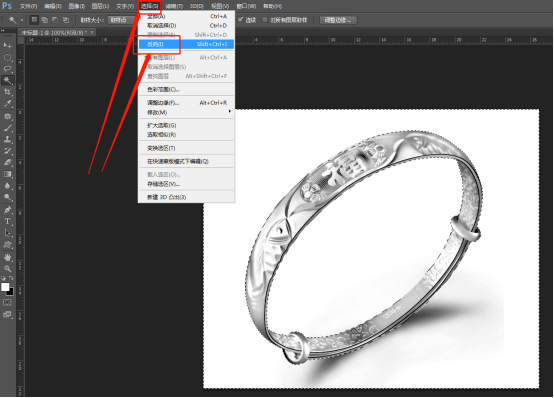Viewport: 554px width, 398px height.
Task: Choose the Elliptical Marquee tool
Action: pyautogui.click(x=7, y=57)
